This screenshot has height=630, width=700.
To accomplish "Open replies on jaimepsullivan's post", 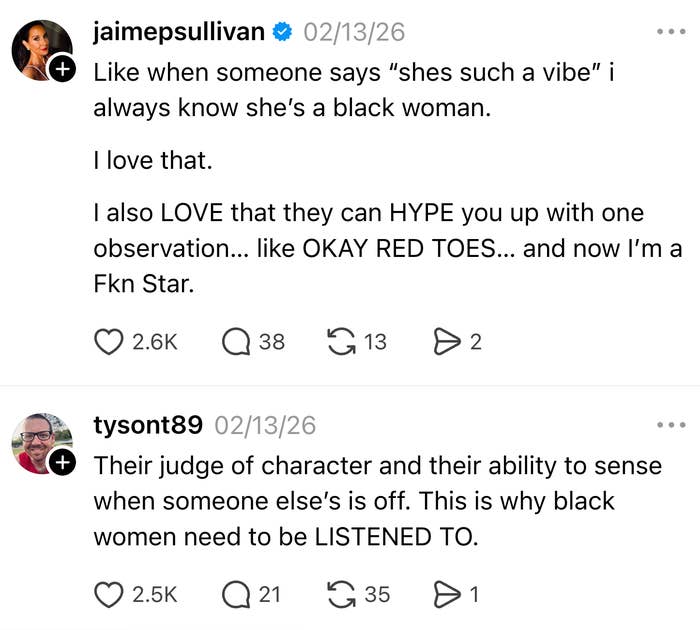I will click(x=237, y=342).
